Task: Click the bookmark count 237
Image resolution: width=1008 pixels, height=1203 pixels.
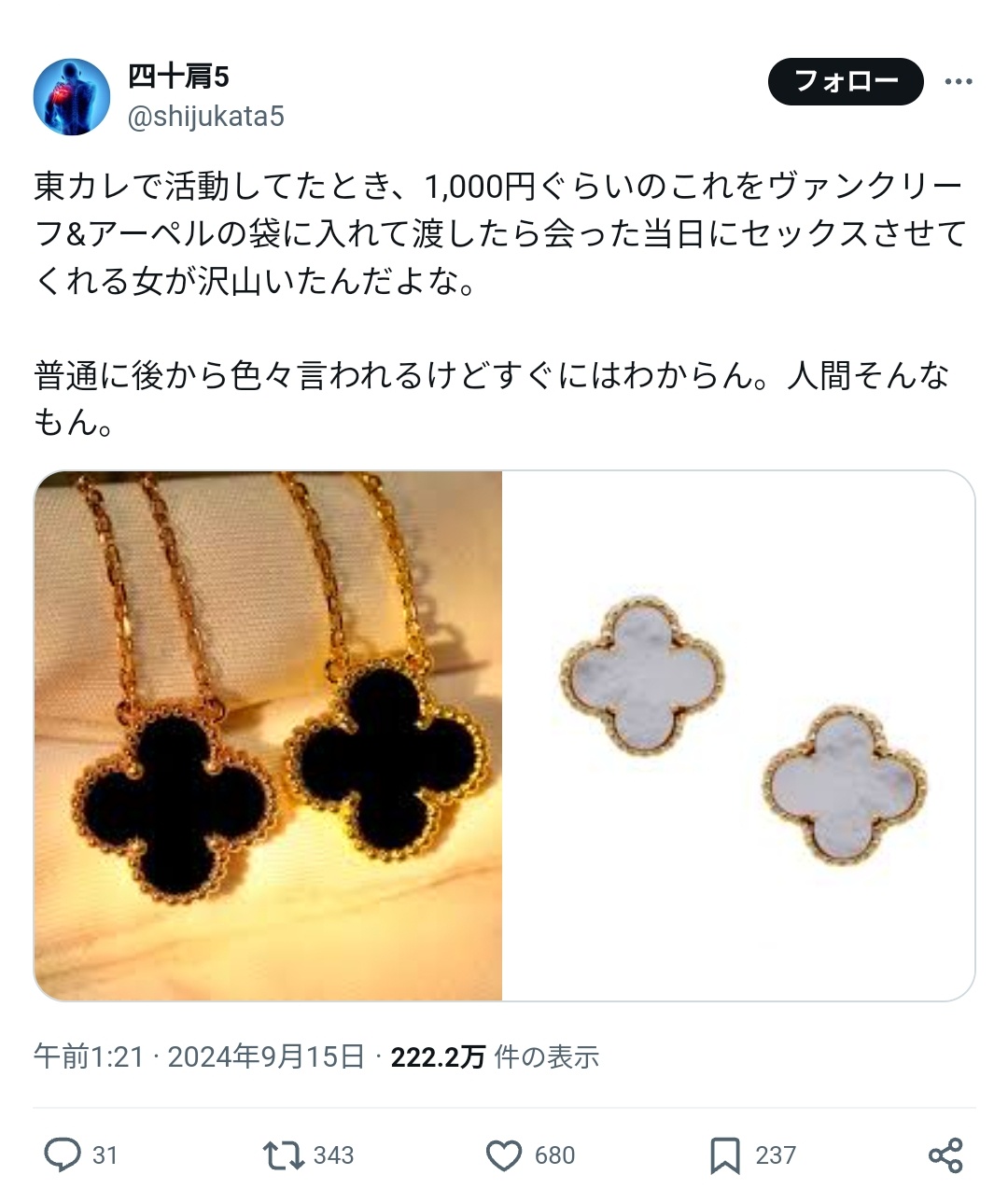Action: (x=776, y=1155)
